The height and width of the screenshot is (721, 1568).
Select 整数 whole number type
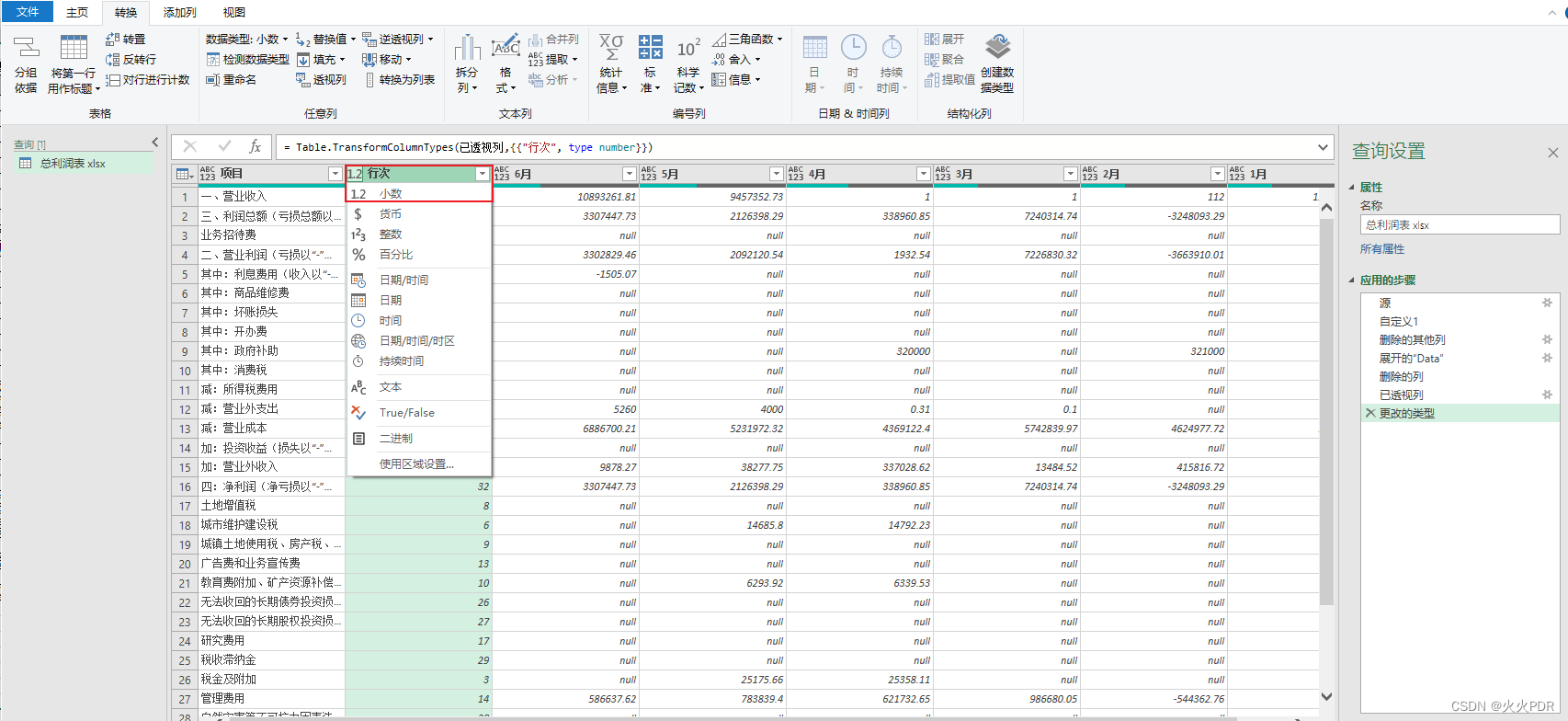[x=419, y=235]
